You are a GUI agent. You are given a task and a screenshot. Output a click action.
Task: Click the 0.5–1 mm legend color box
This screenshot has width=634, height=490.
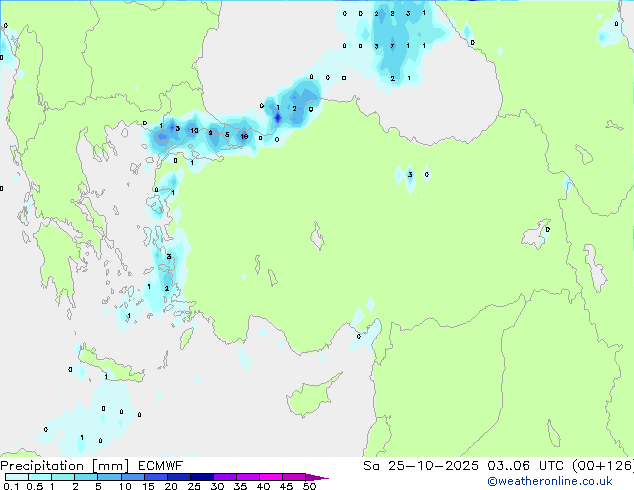[40, 477]
